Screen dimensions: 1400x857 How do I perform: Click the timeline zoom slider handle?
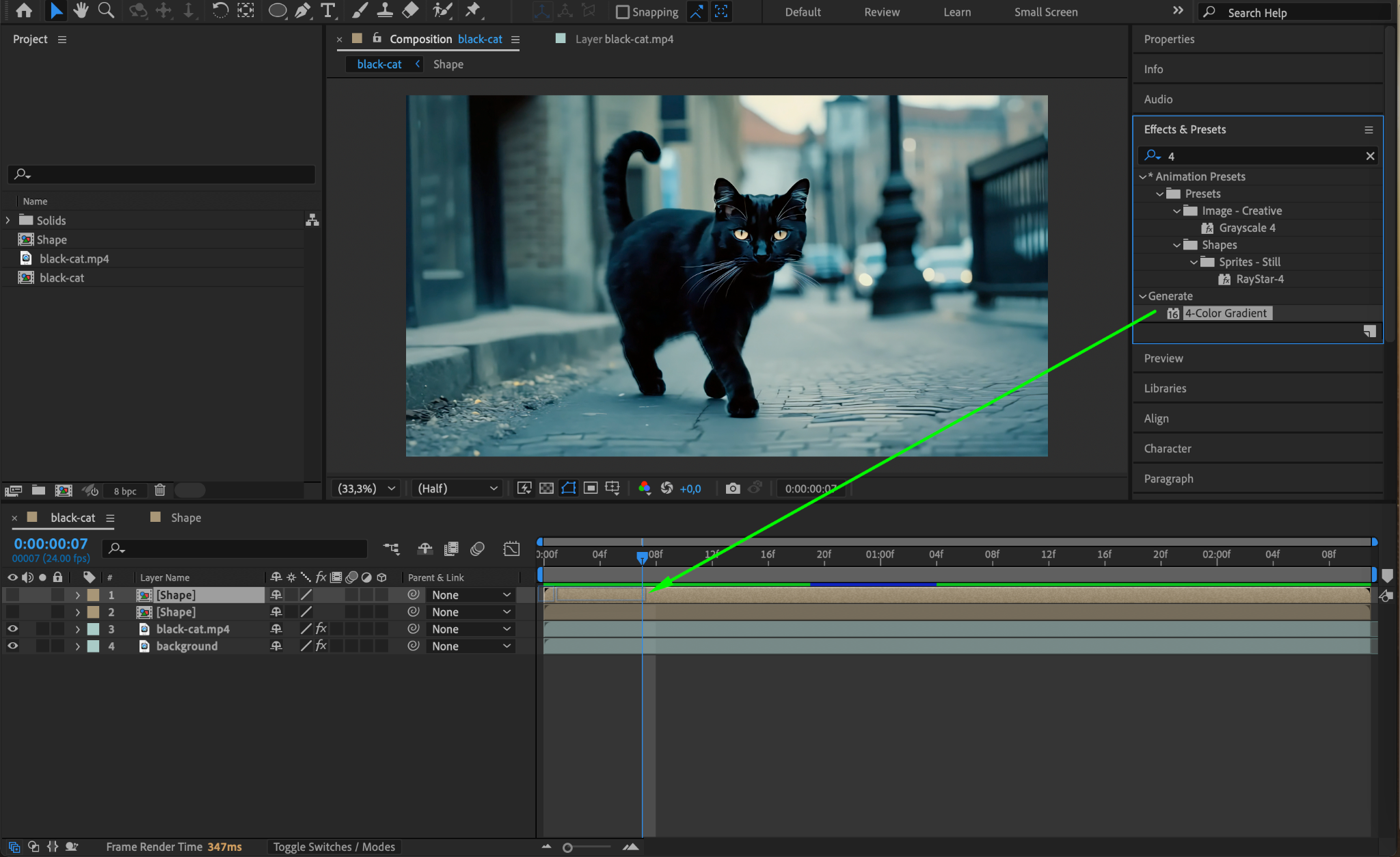567,847
